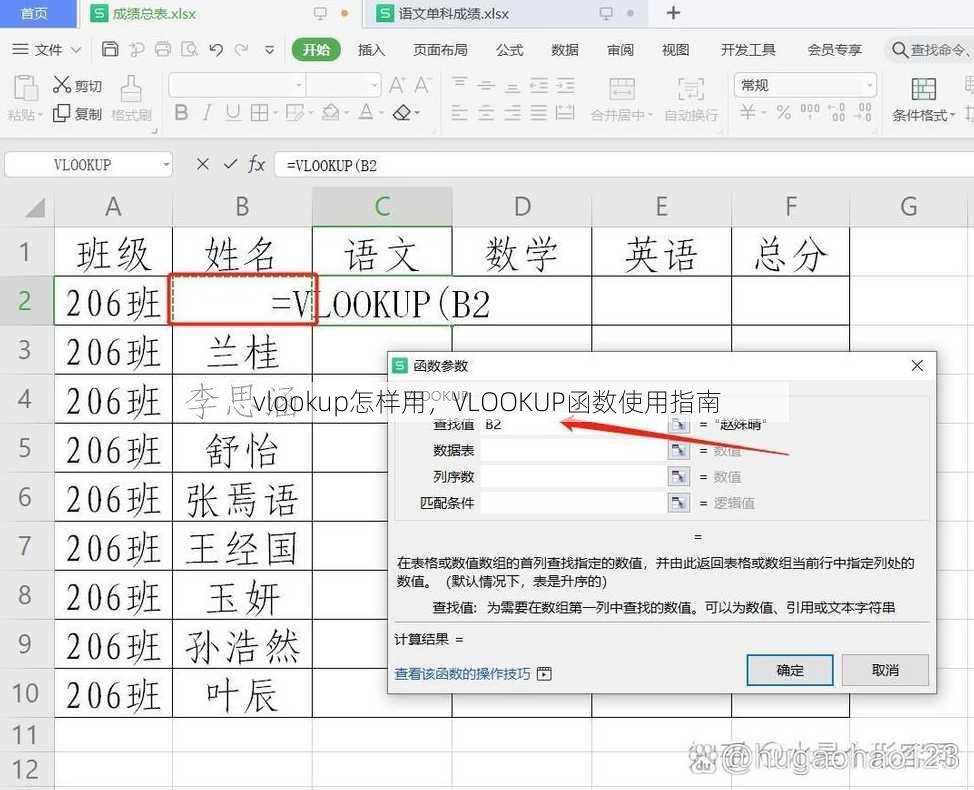Image resolution: width=974 pixels, height=790 pixels.
Task: Toggle Italic formatting button
Action: coord(207,112)
